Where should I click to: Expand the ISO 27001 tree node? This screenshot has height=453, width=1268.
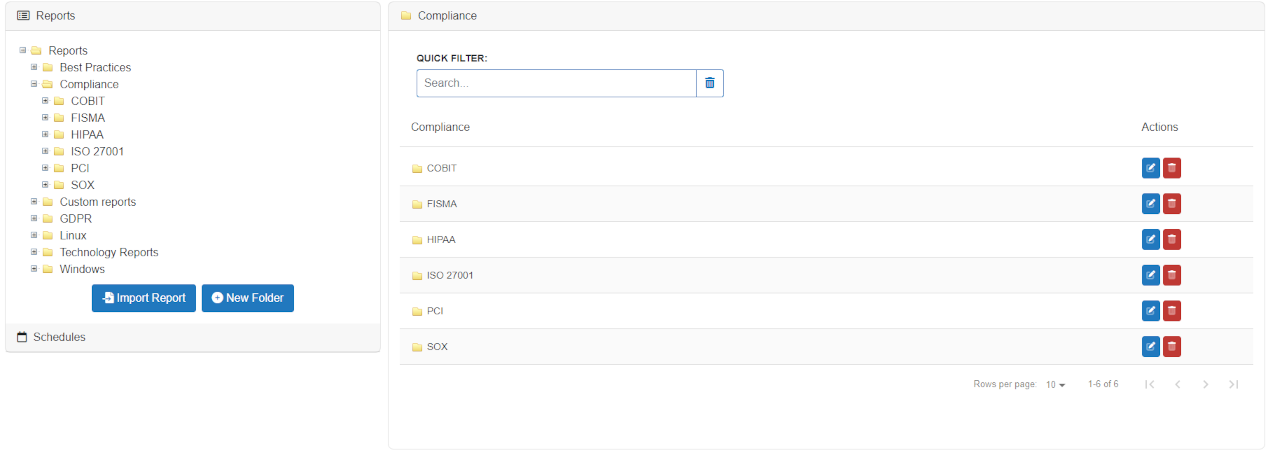point(45,151)
